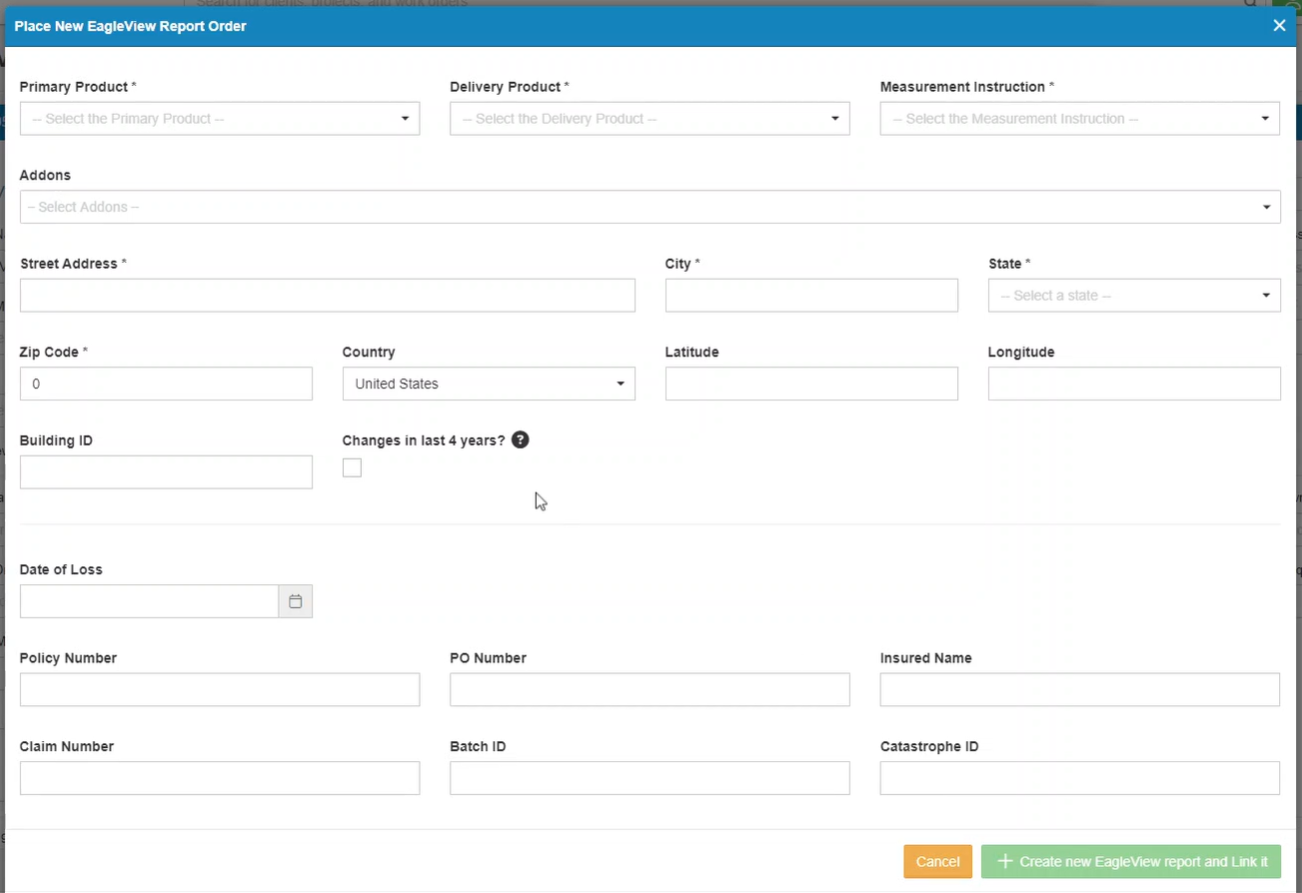Click the City input field
The width and height of the screenshot is (1302, 893).
[811, 295]
